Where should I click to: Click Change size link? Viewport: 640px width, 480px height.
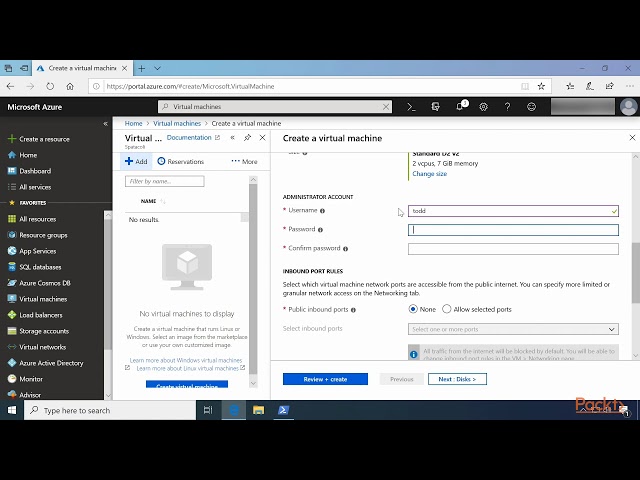tap(429, 174)
